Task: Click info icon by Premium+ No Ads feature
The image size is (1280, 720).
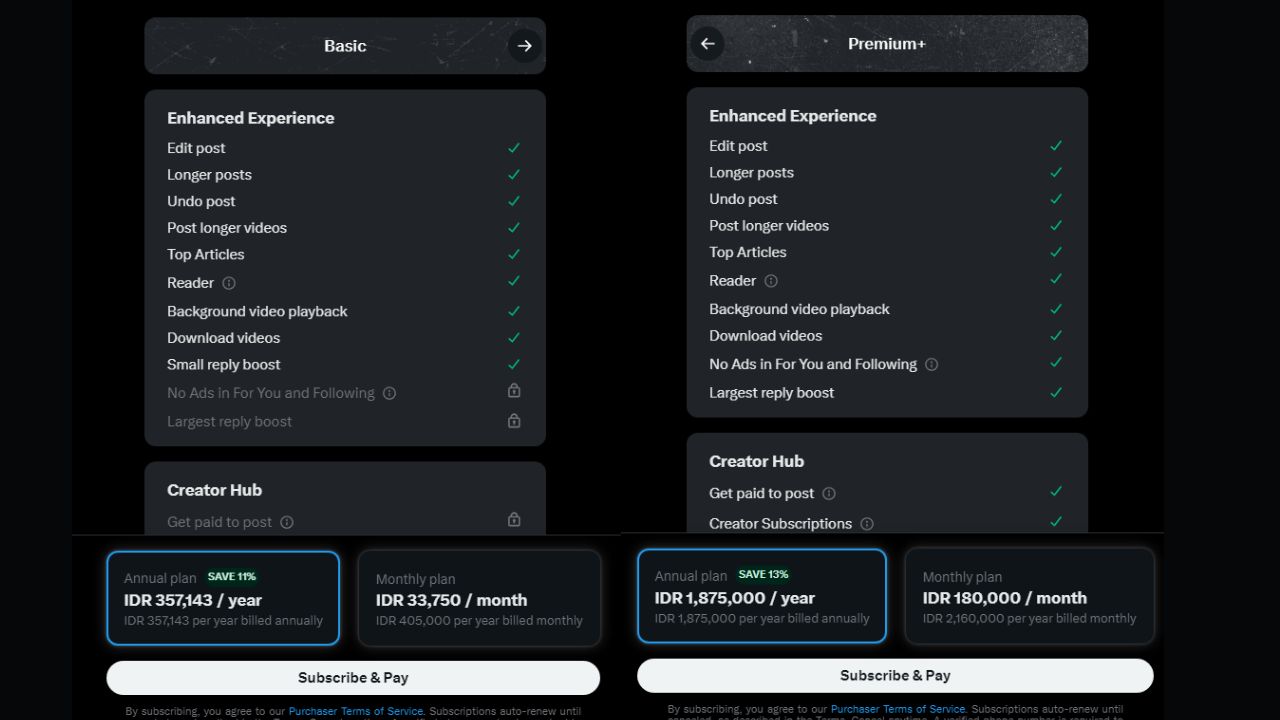Action: [x=932, y=365]
